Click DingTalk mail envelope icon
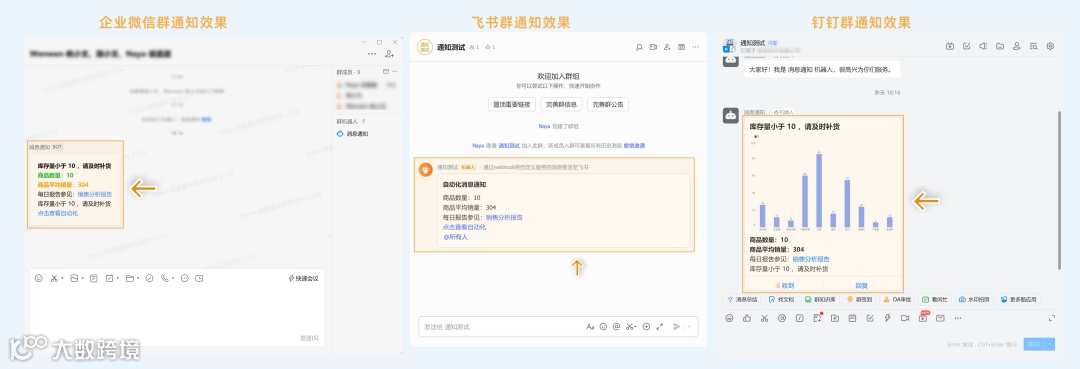 click(940, 318)
